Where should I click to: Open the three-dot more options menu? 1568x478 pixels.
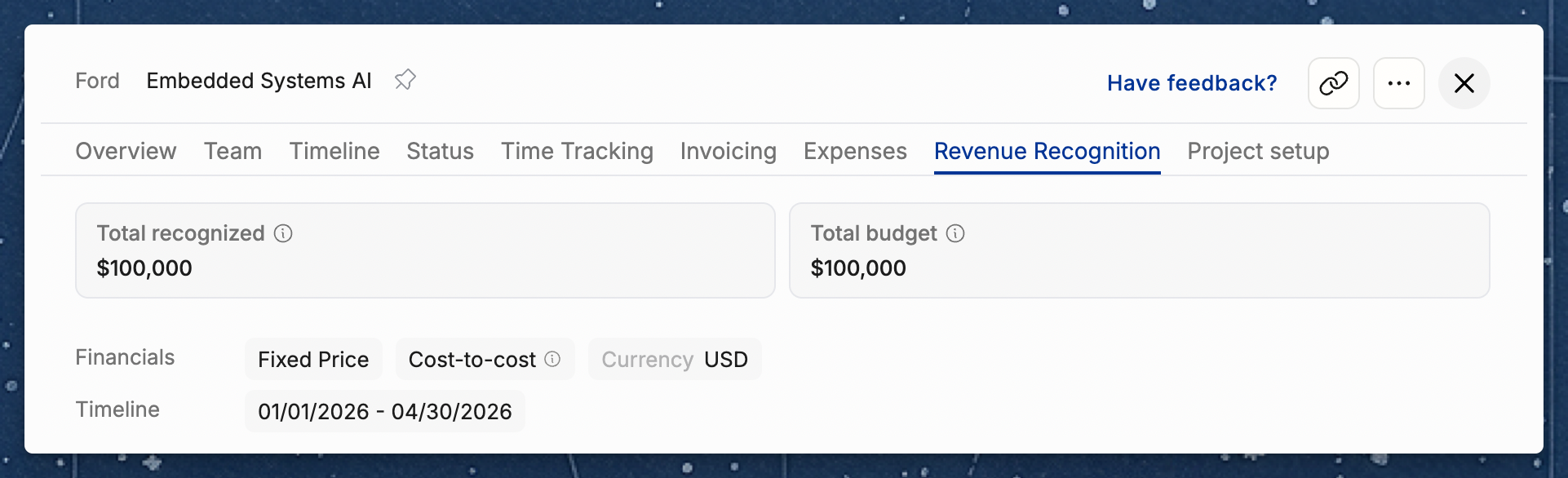(1398, 83)
